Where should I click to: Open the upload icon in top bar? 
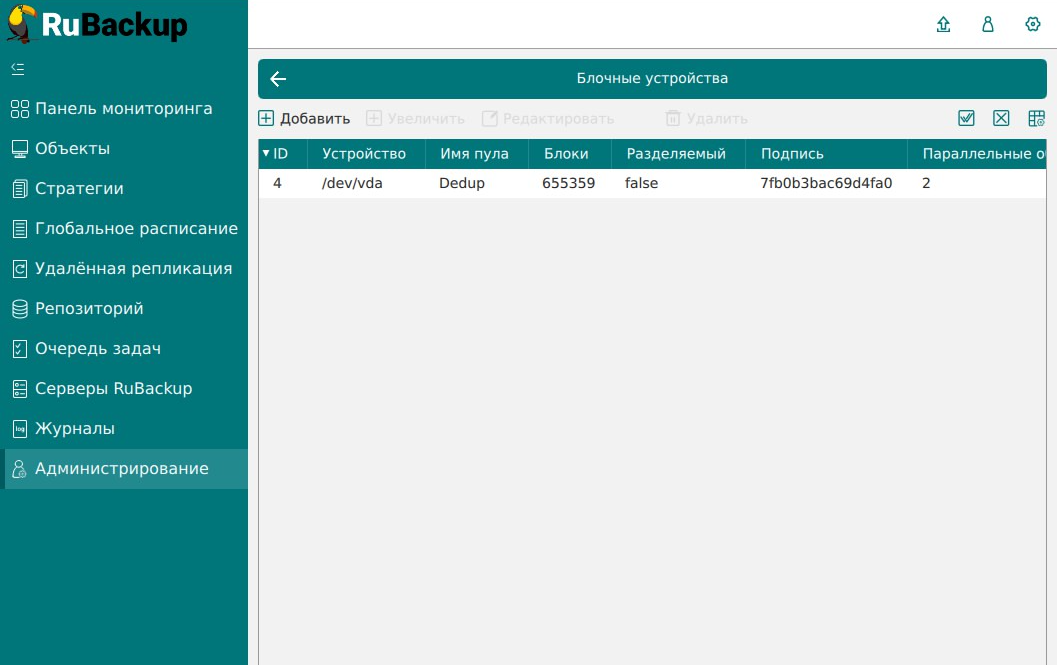point(943,25)
